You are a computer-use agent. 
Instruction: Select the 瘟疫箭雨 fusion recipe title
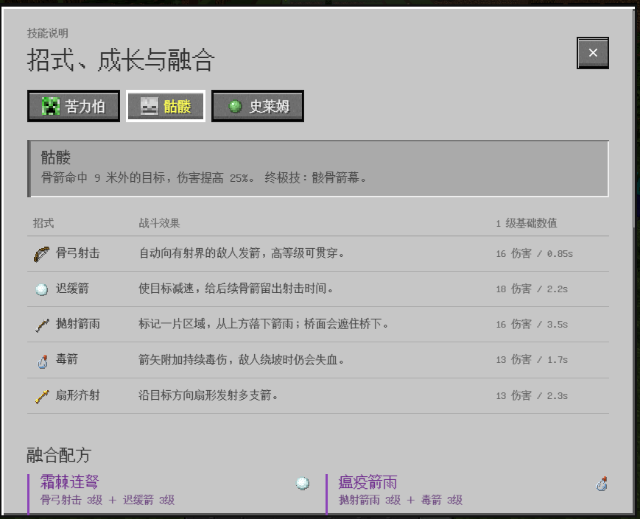[x=368, y=482]
